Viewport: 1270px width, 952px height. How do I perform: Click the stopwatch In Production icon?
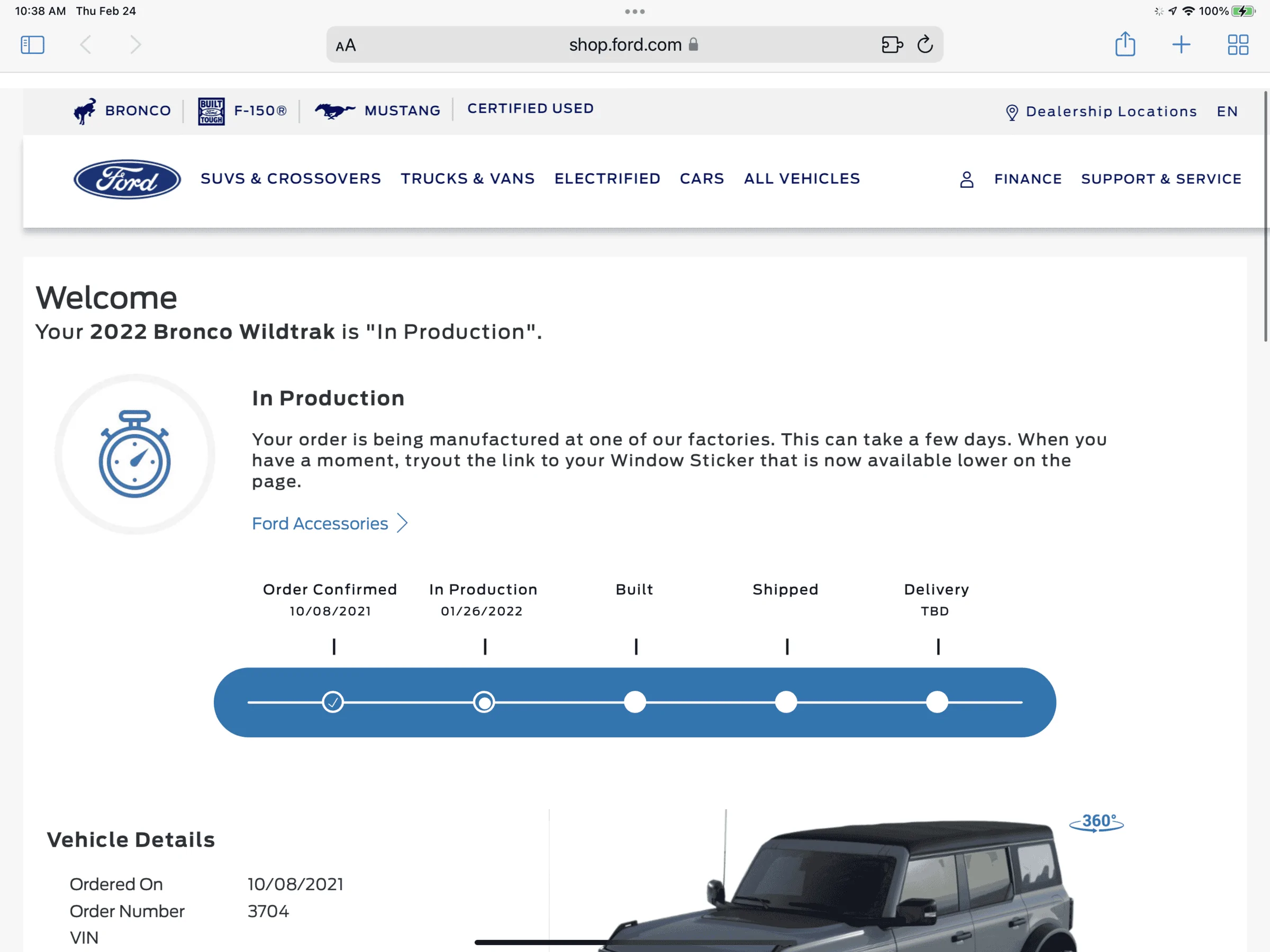click(135, 454)
